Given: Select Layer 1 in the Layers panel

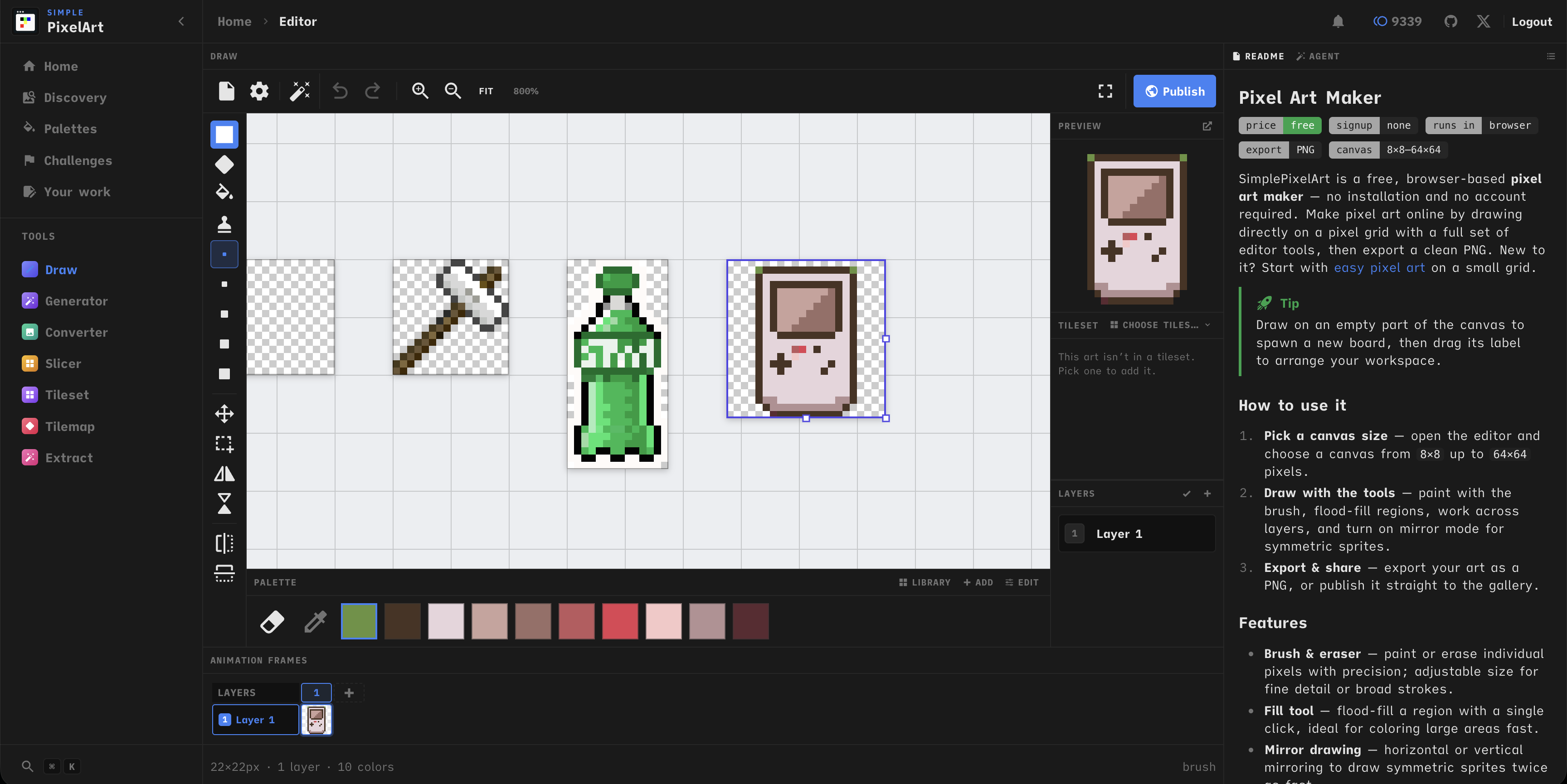Looking at the screenshot, I should click(x=1137, y=533).
